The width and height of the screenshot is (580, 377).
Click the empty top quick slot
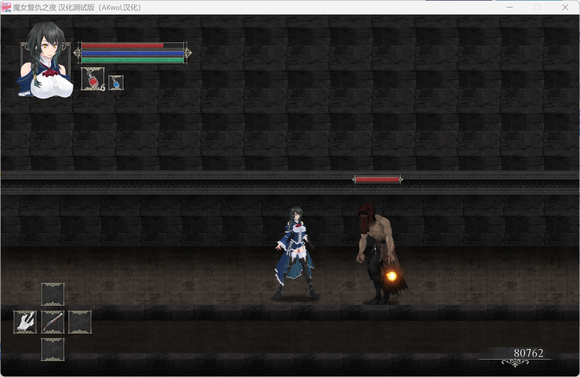point(53,294)
